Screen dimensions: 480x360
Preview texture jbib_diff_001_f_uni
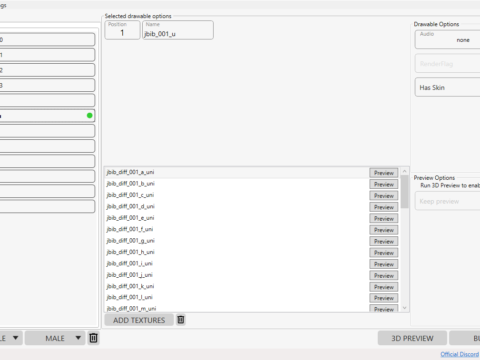pos(384,230)
